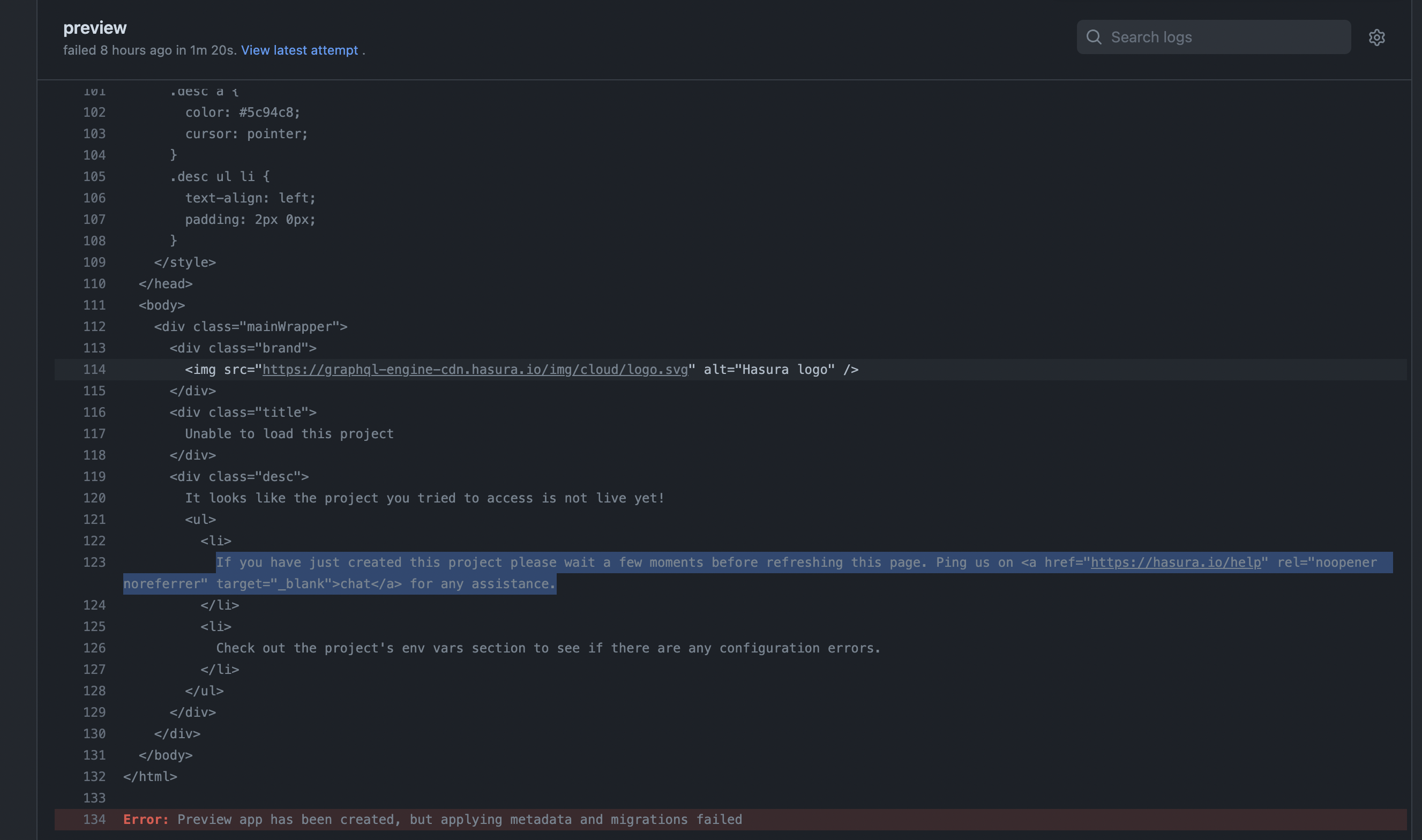This screenshot has height=840, width=1422.
Task: Click line number 114 in the gutter
Action: 94,370
